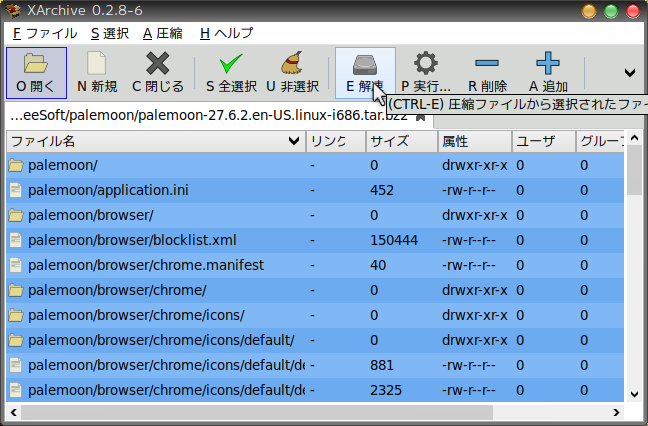The height and width of the screenshot is (426, 648).
Task: Click the icons/default/ folder icon
Action: tap(16, 340)
